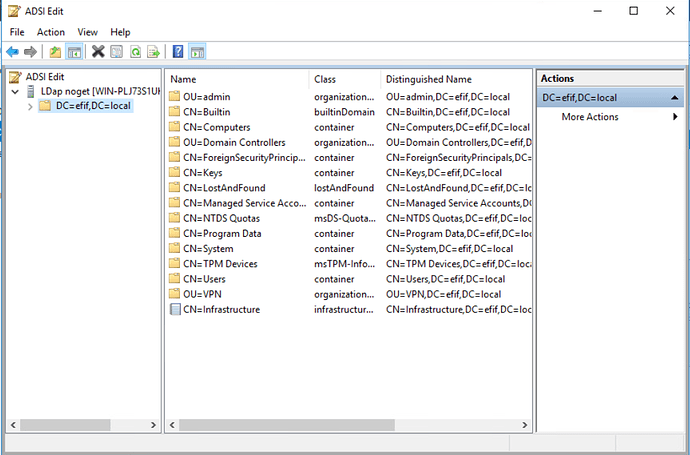The height and width of the screenshot is (455, 690).
Task: Click the tree pane scroll right arrow
Action: 153,425
